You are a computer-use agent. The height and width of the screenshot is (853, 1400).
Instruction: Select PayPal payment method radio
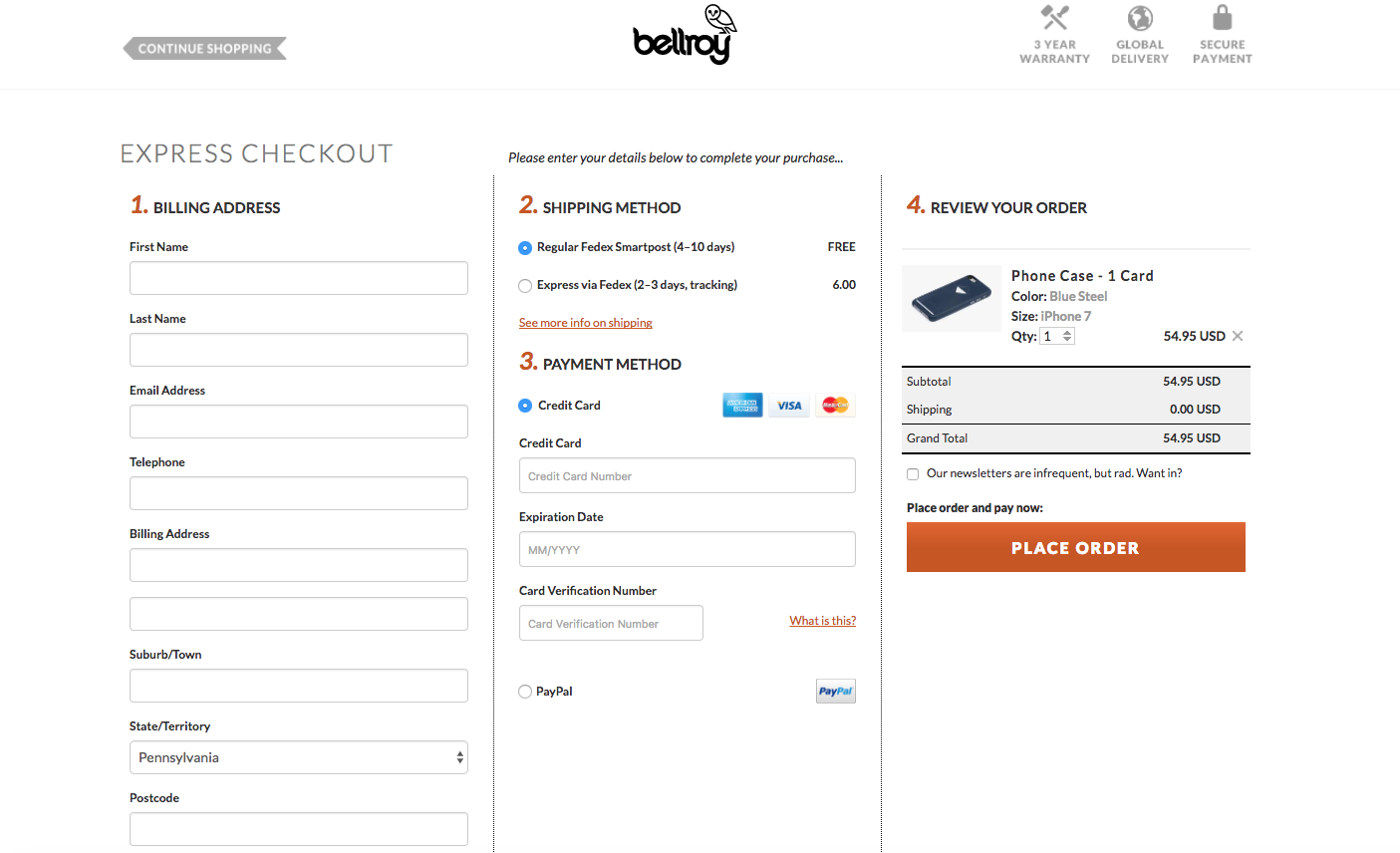tap(525, 692)
